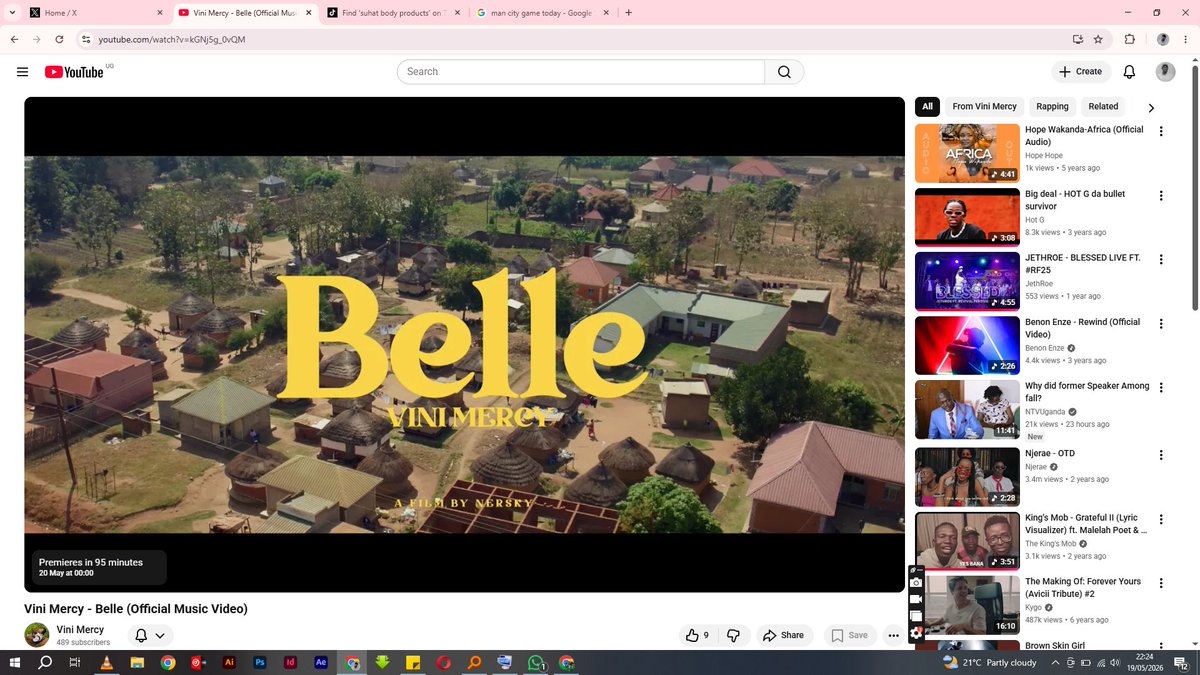
Task: Open the NTVUganda channel link
Action: (1047, 412)
